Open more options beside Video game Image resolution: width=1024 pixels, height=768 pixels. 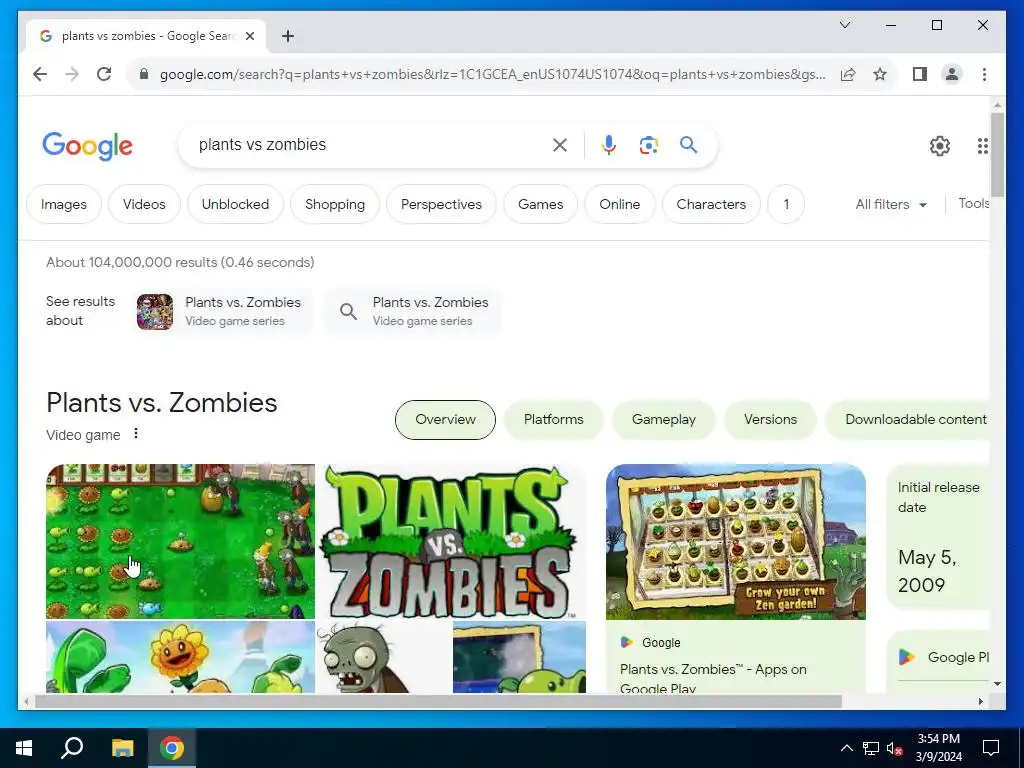point(136,434)
